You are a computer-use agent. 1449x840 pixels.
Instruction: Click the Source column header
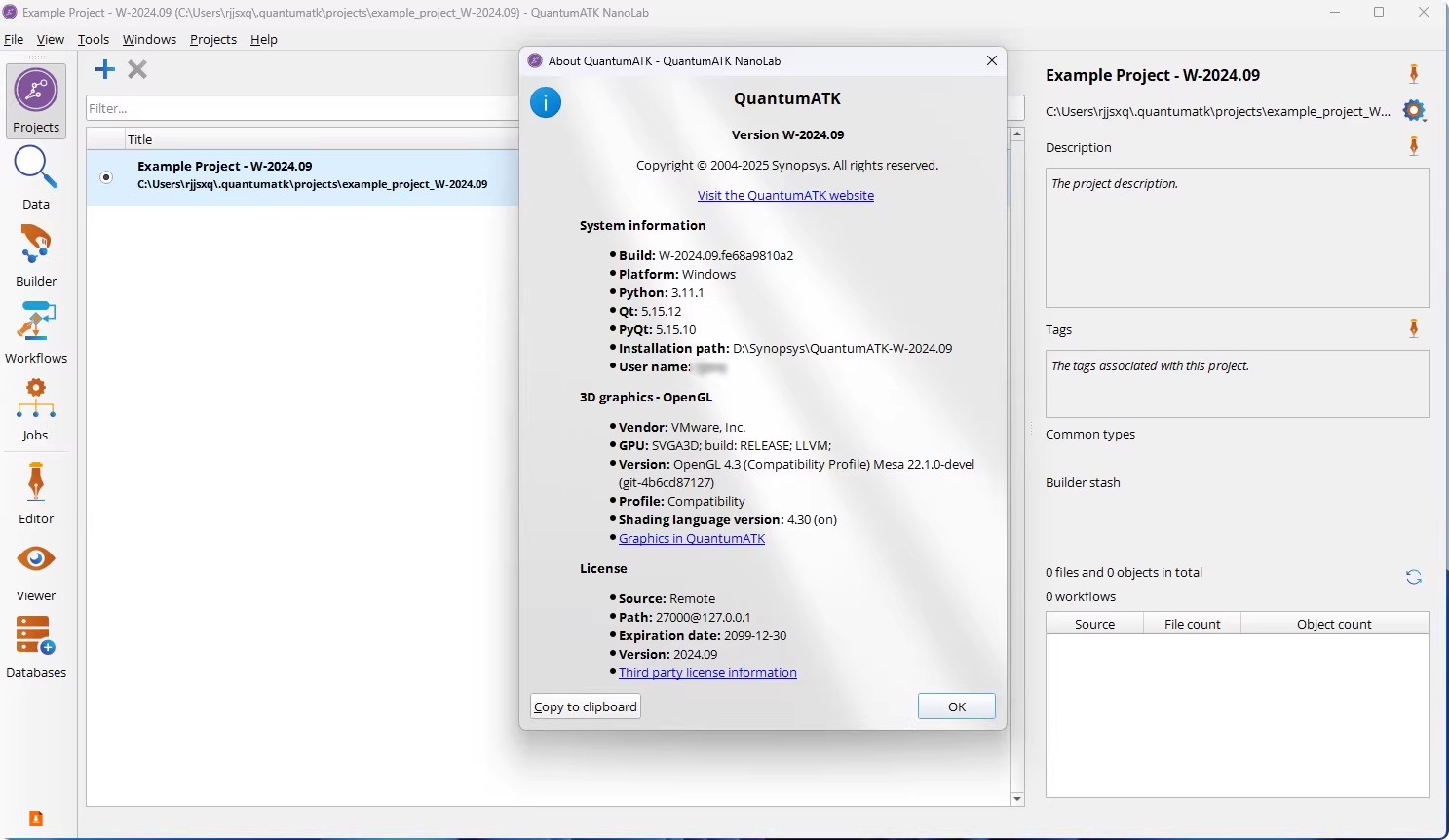(1094, 624)
